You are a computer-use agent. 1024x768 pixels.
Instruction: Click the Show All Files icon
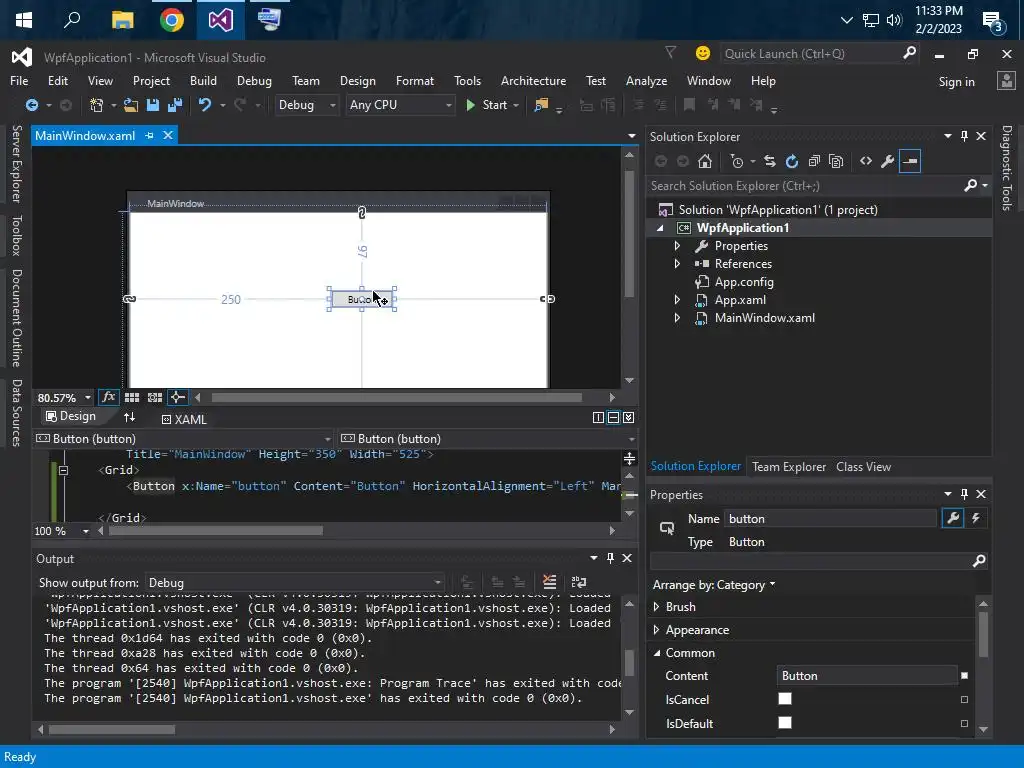coord(836,161)
